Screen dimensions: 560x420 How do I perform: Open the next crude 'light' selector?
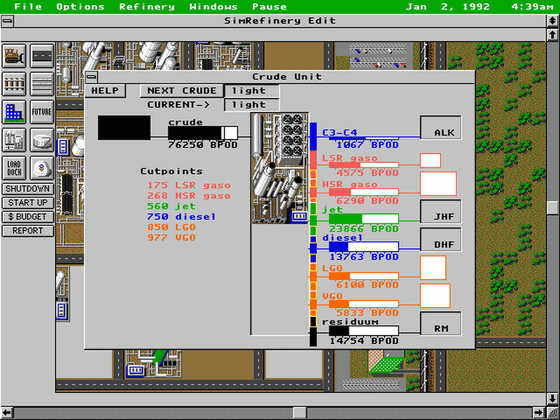point(251,91)
